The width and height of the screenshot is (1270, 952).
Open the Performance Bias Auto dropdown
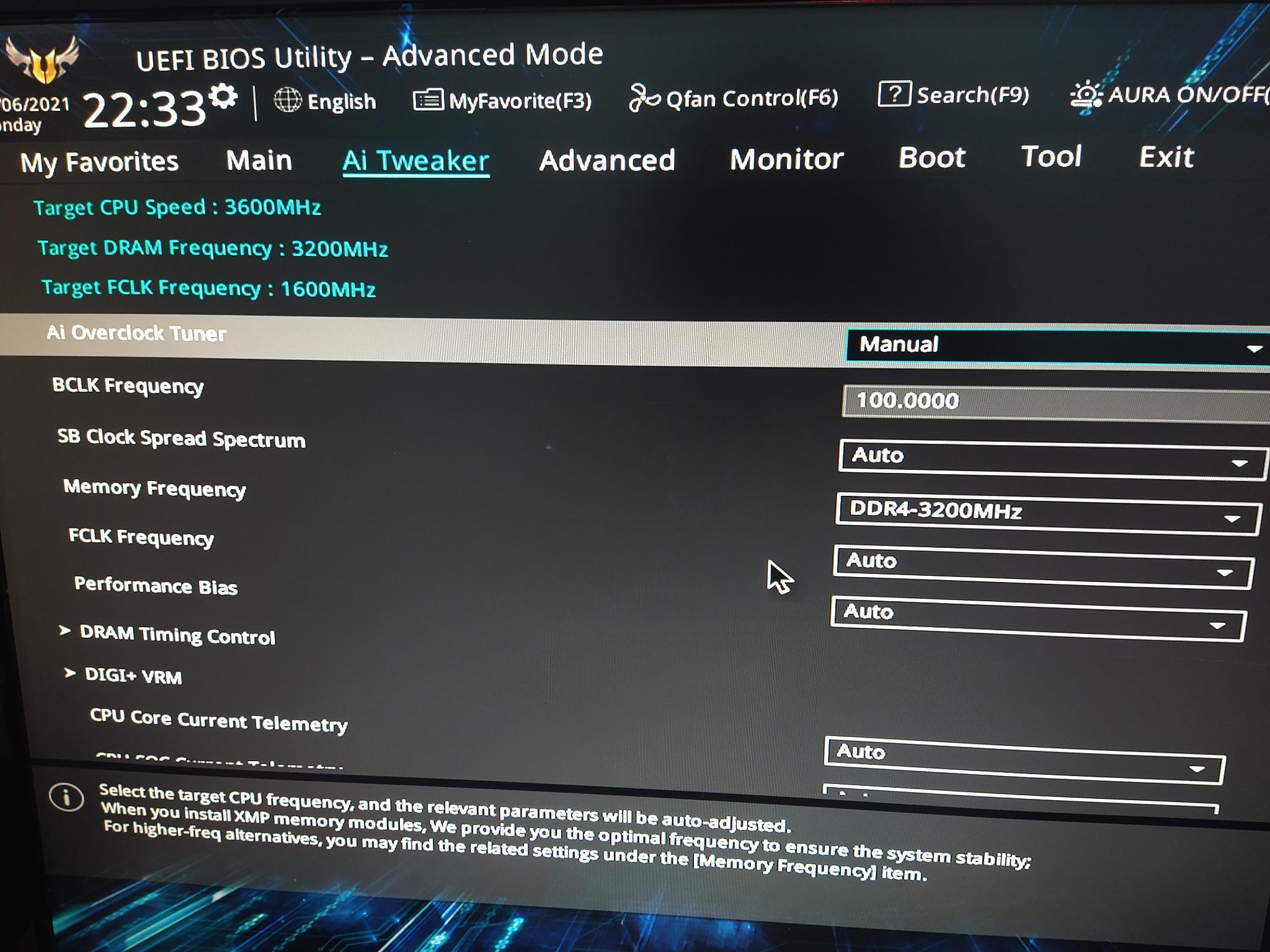click(1038, 618)
